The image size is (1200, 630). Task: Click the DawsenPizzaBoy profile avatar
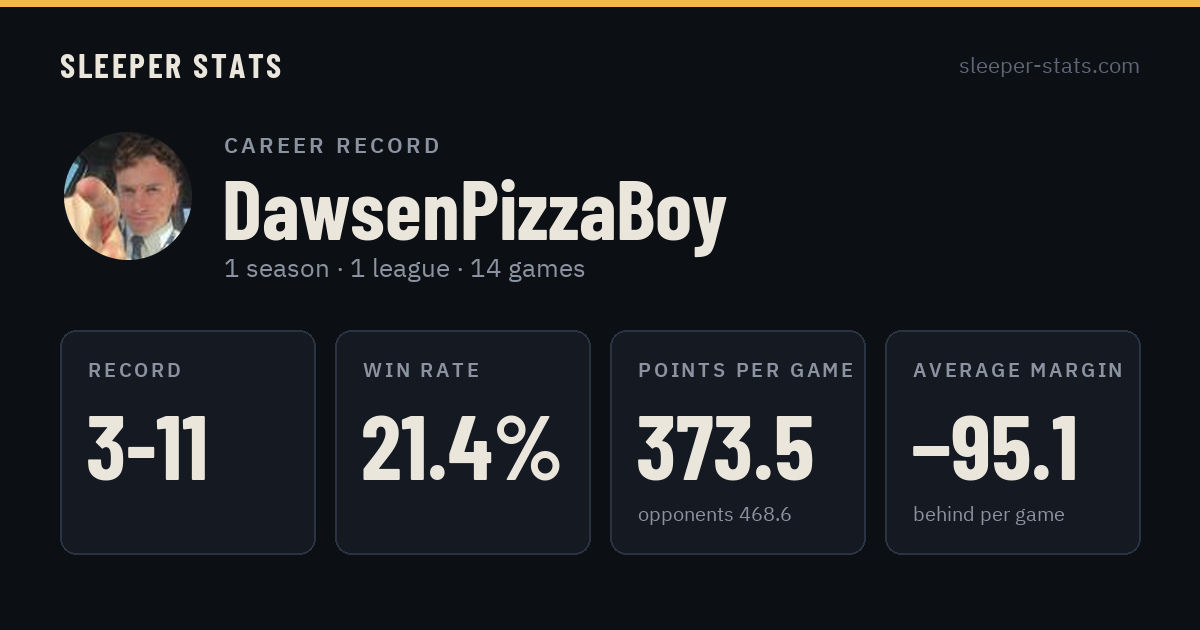(128, 196)
